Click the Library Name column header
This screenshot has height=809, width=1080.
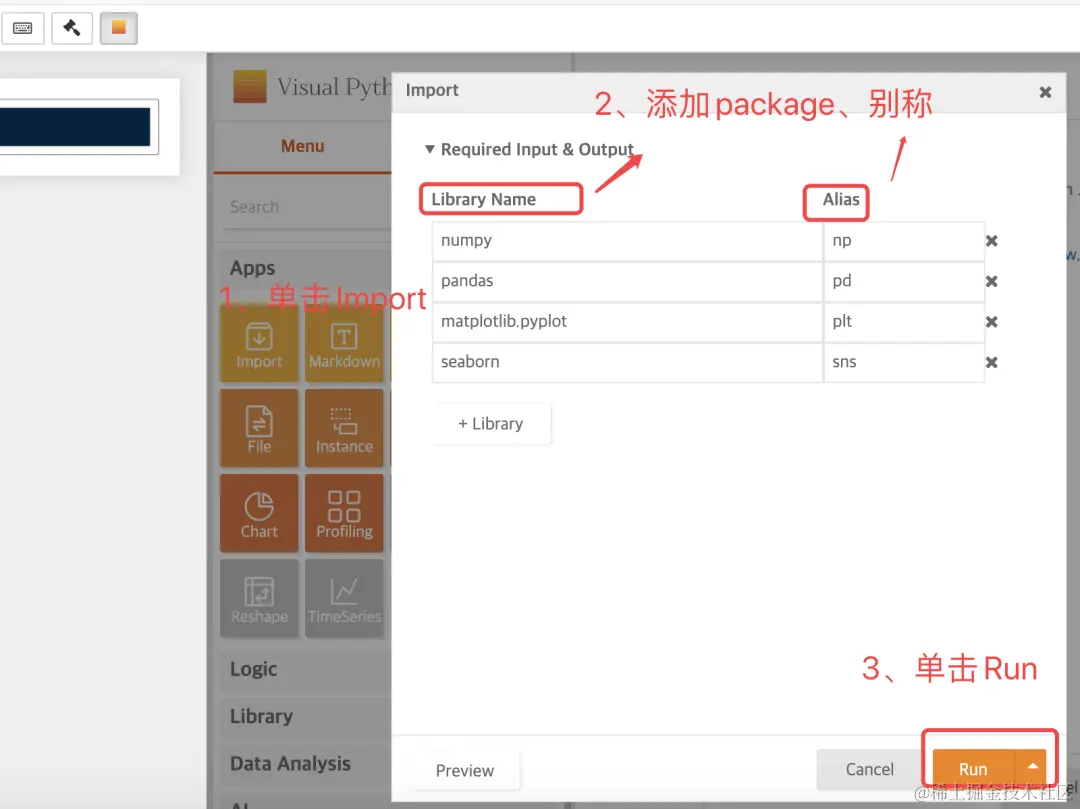484,200
